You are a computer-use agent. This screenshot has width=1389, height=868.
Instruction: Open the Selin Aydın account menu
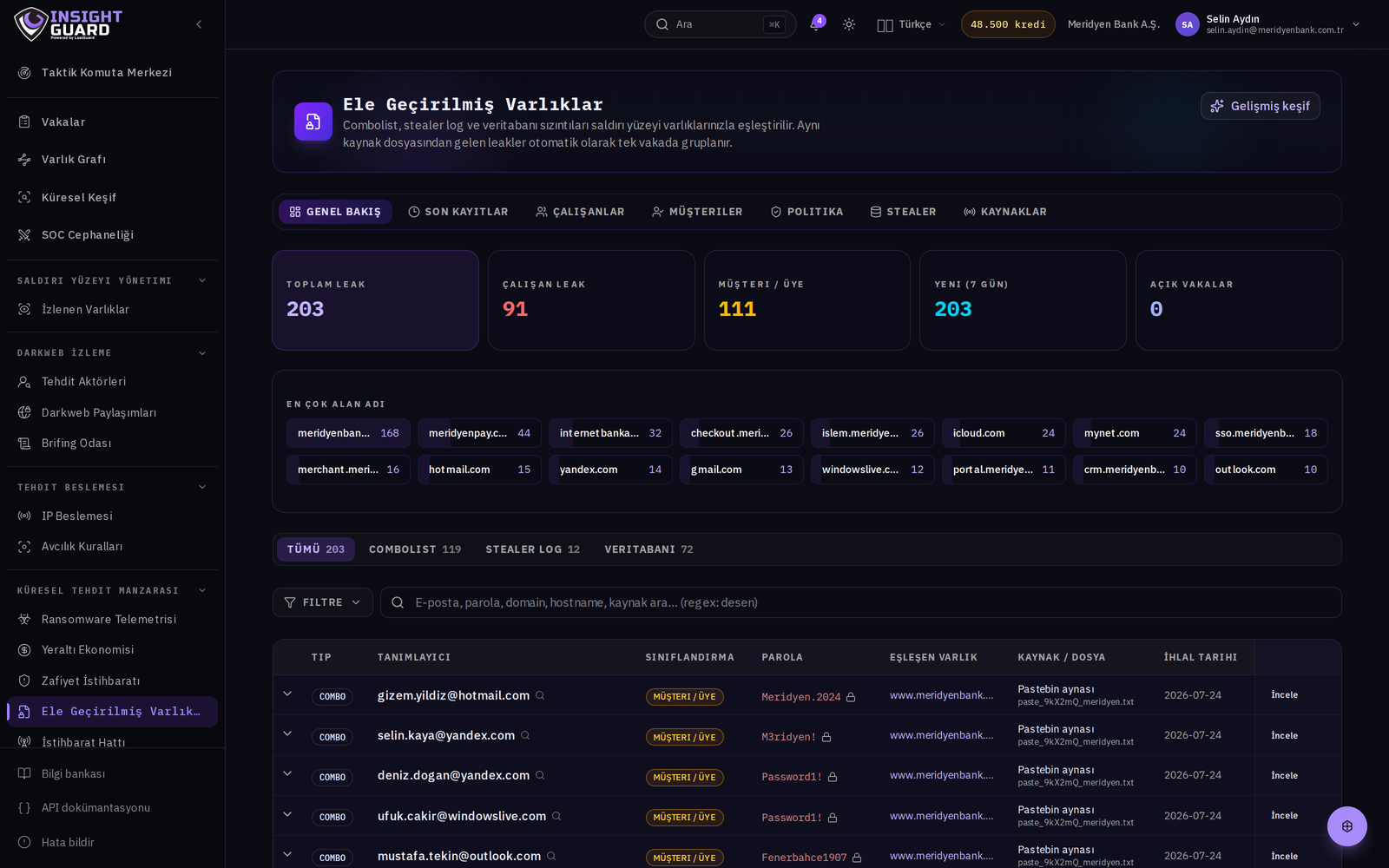(1268, 24)
